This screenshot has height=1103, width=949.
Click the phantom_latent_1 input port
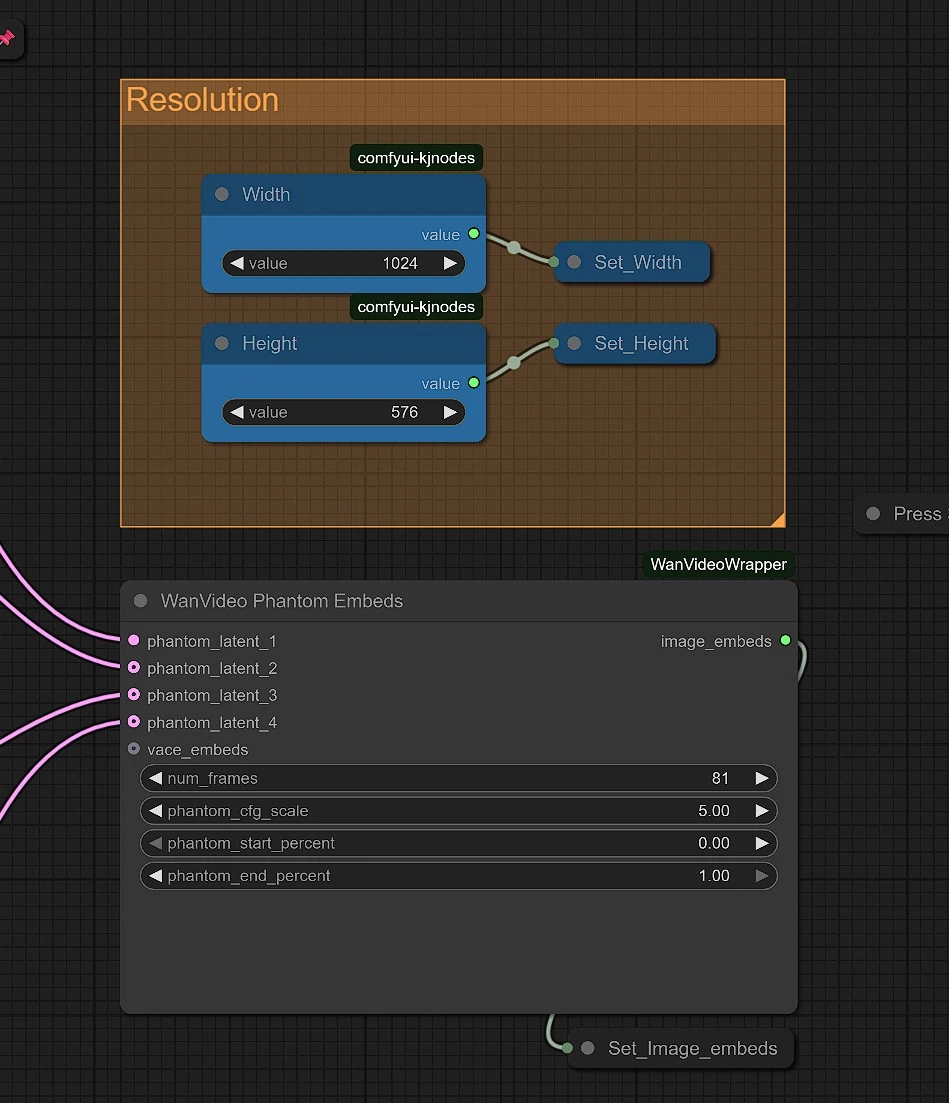click(x=134, y=641)
